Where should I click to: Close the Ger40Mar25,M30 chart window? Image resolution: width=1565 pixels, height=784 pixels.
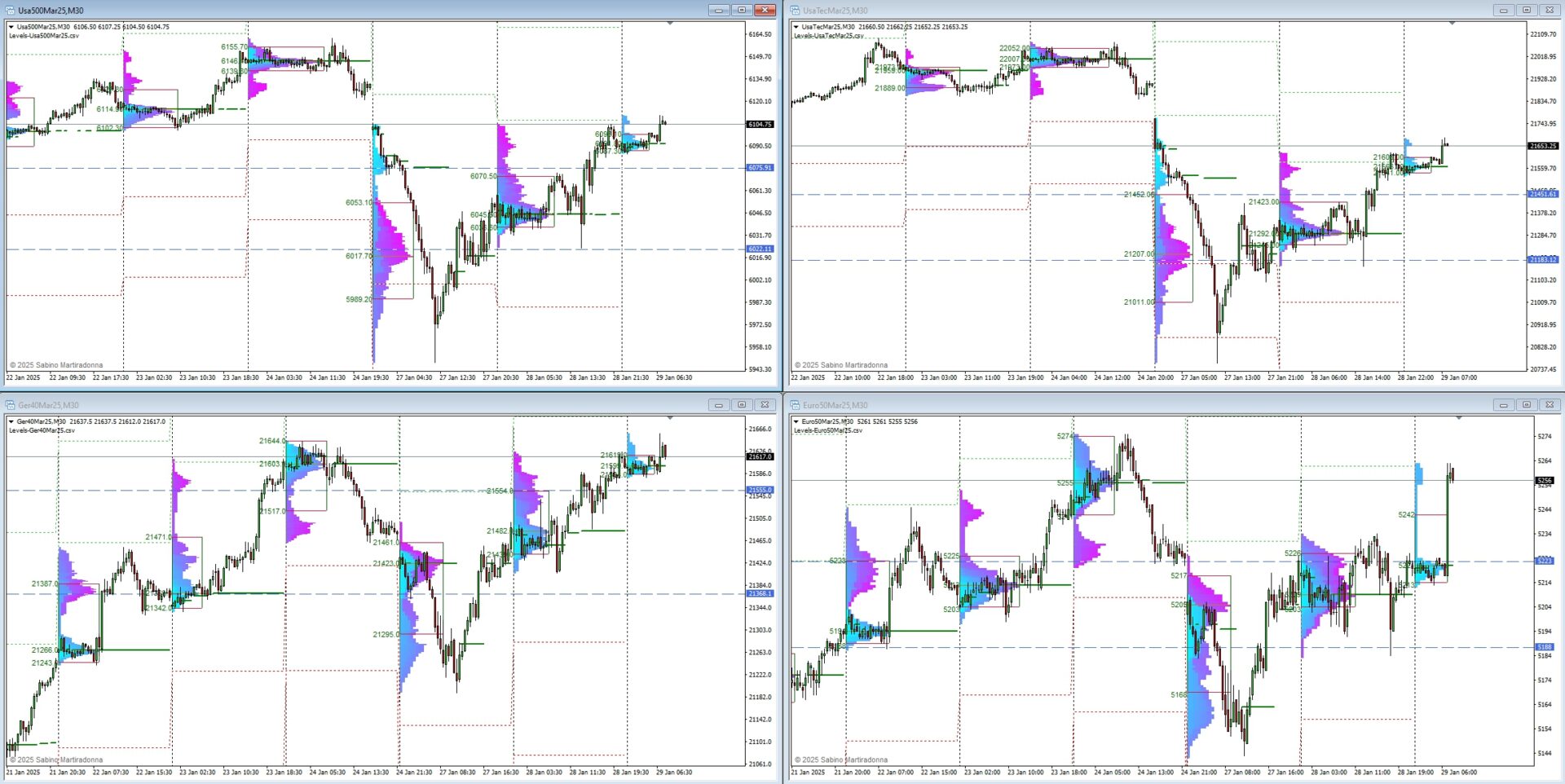point(765,405)
